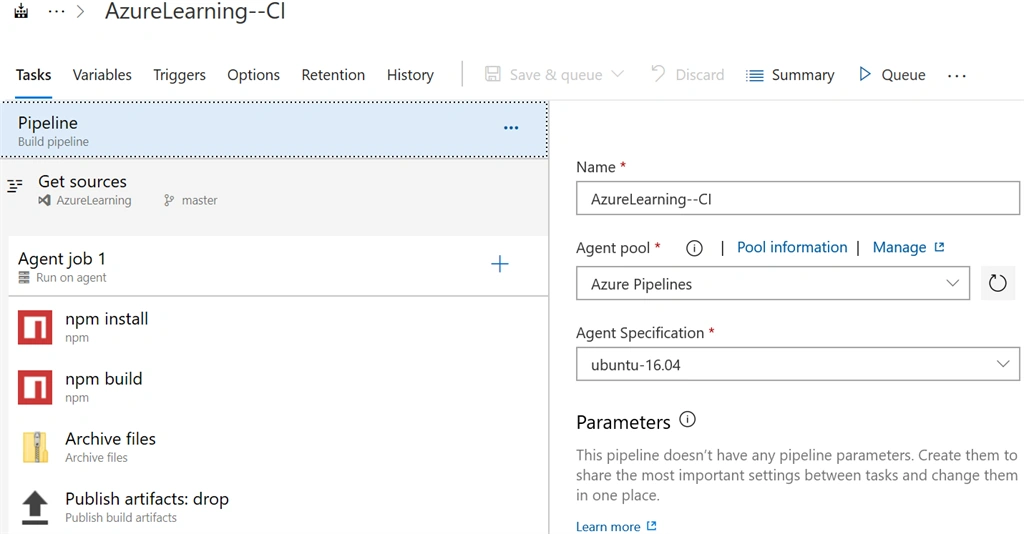This screenshot has height=534, width=1024.
Task: Select the Pipeline build pipeline row
Action: point(274,130)
